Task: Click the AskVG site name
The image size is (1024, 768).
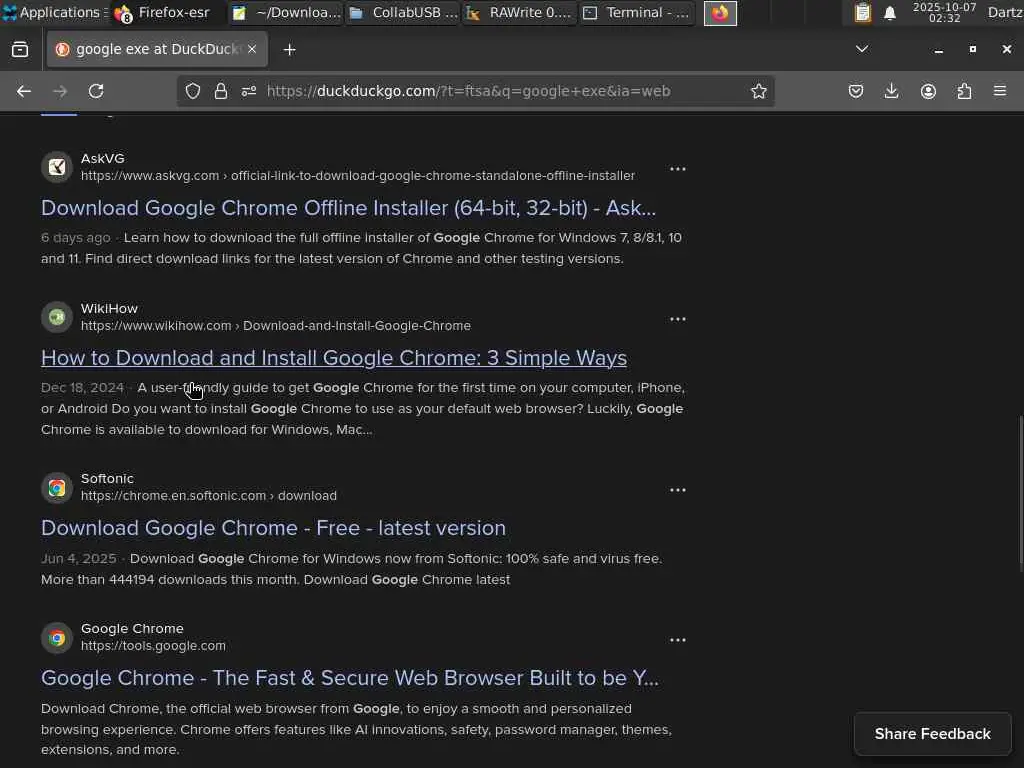Action: pos(103,159)
